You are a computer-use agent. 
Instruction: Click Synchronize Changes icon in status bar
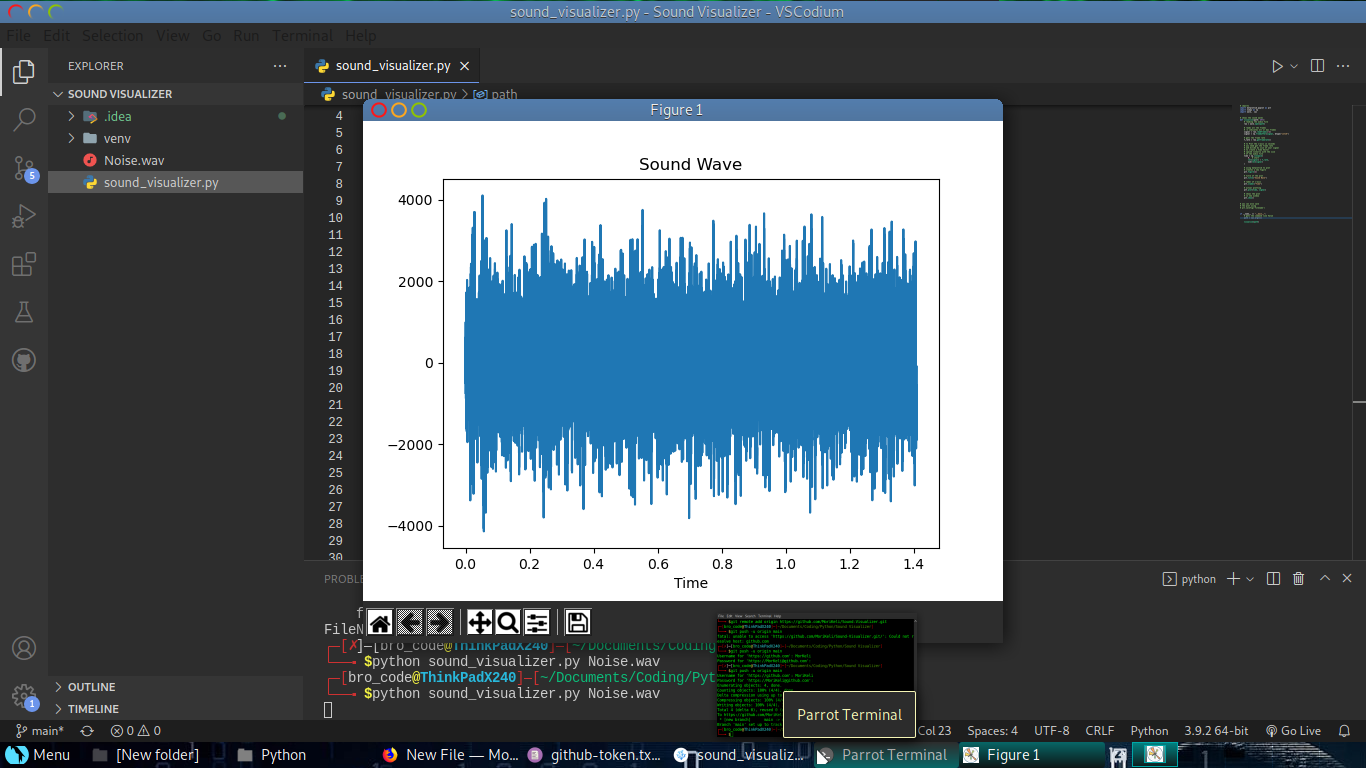coord(87,731)
